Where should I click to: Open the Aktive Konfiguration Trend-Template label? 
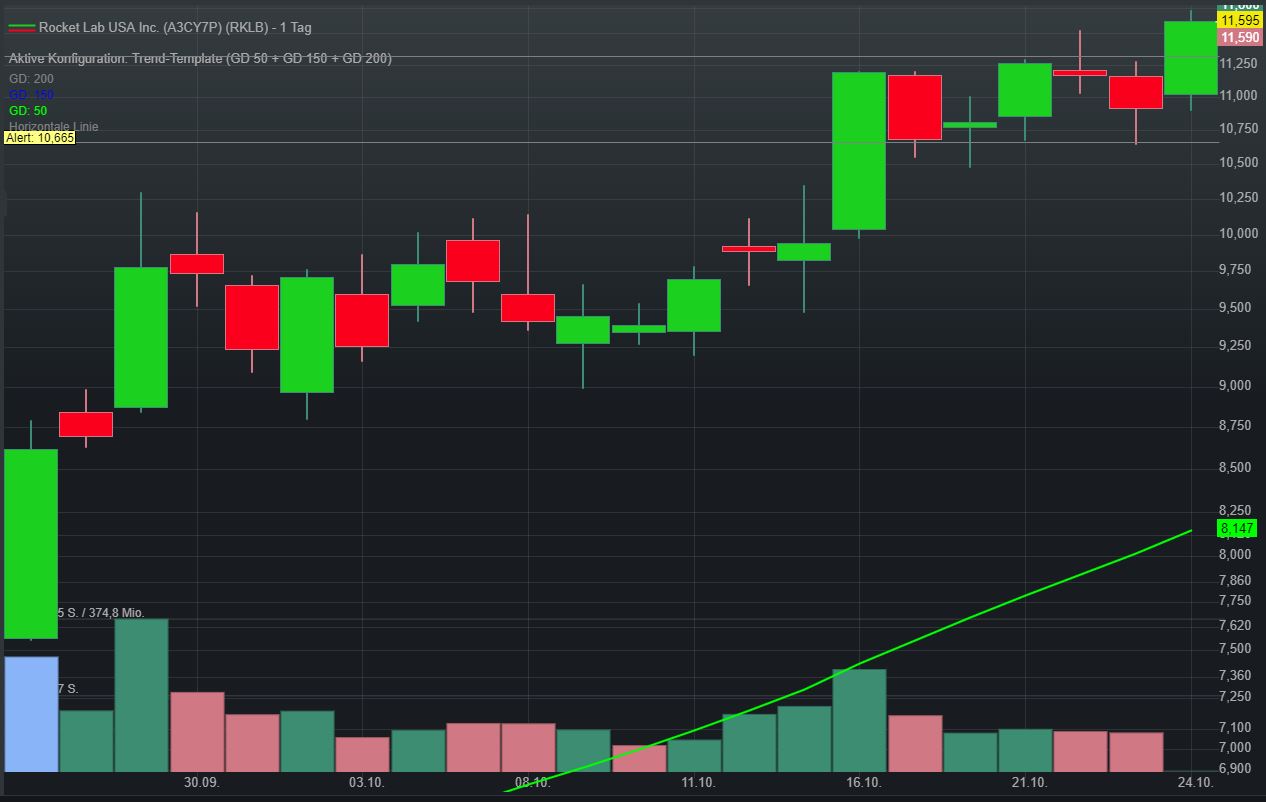(x=200, y=58)
